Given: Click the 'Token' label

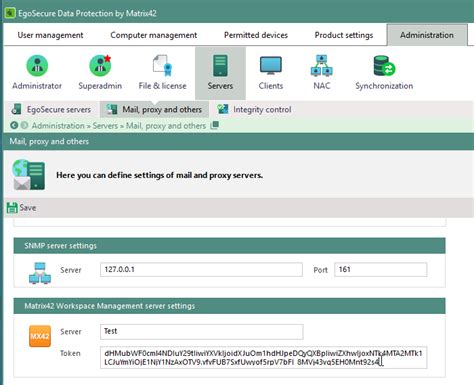Looking at the screenshot, I should point(70,353).
